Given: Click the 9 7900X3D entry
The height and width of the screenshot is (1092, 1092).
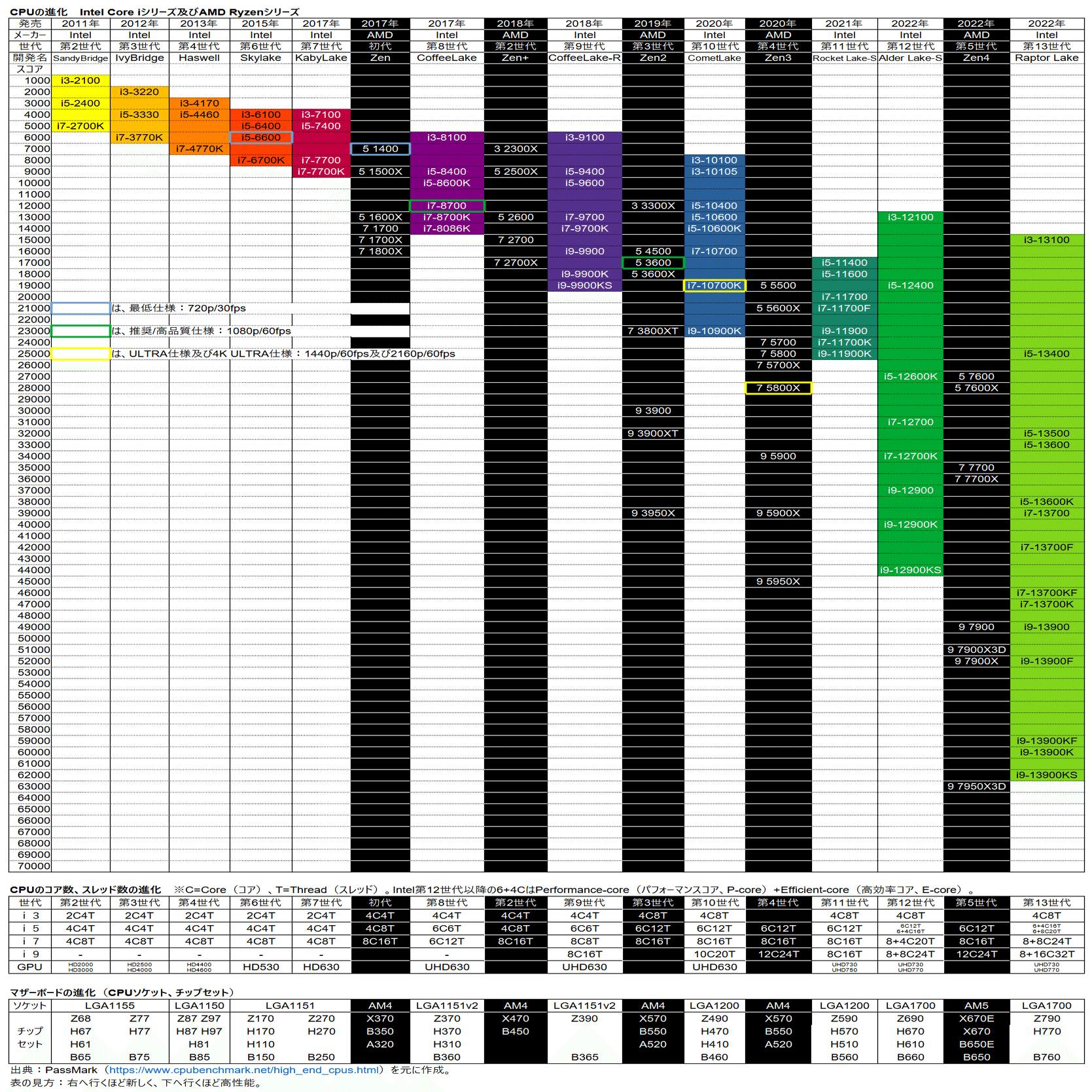Looking at the screenshot, I should click(976, 650).
